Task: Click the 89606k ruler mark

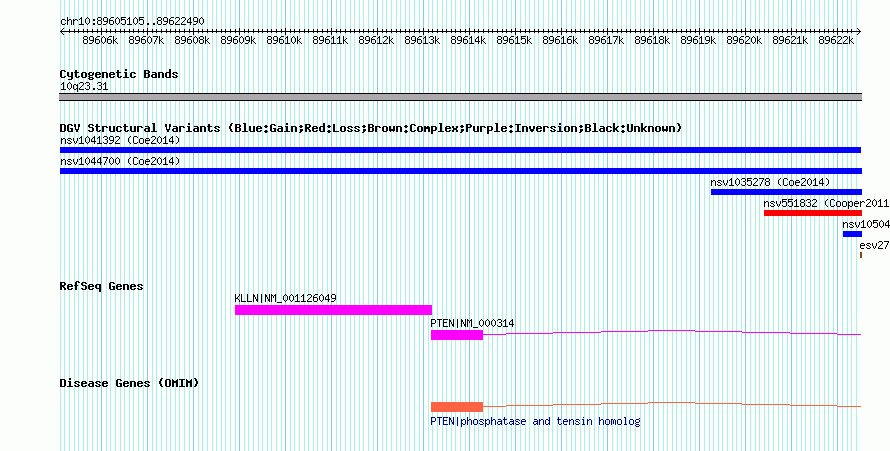Action: pos(100,40)
